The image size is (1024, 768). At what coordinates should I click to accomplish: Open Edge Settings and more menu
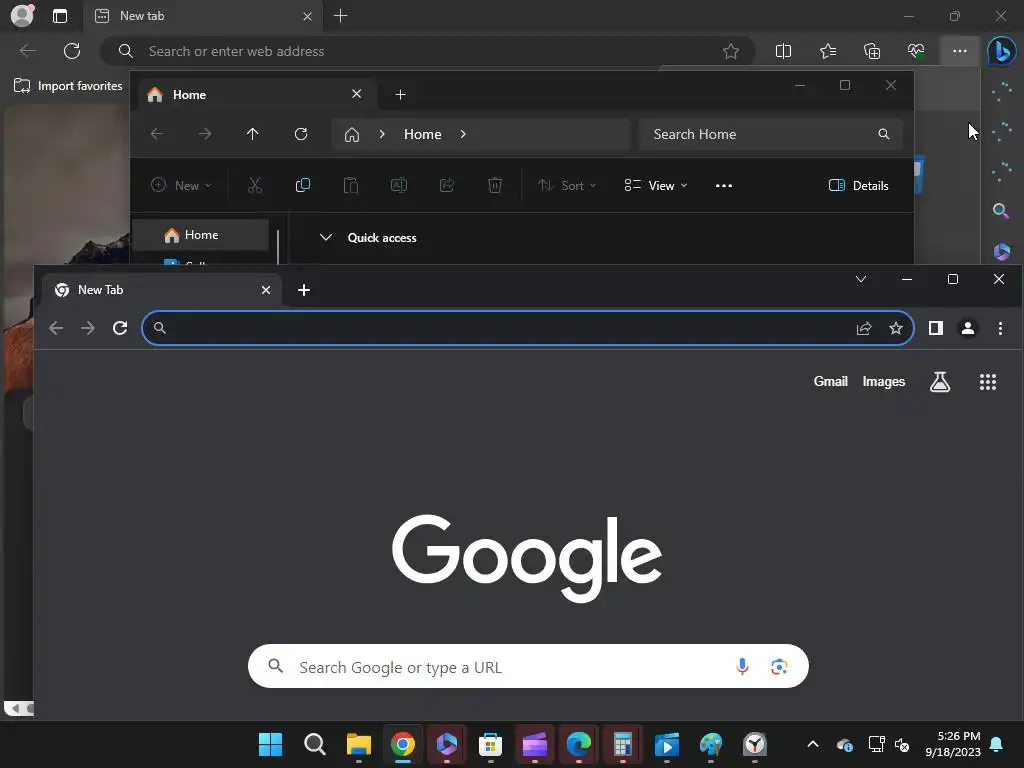point(960,51)
